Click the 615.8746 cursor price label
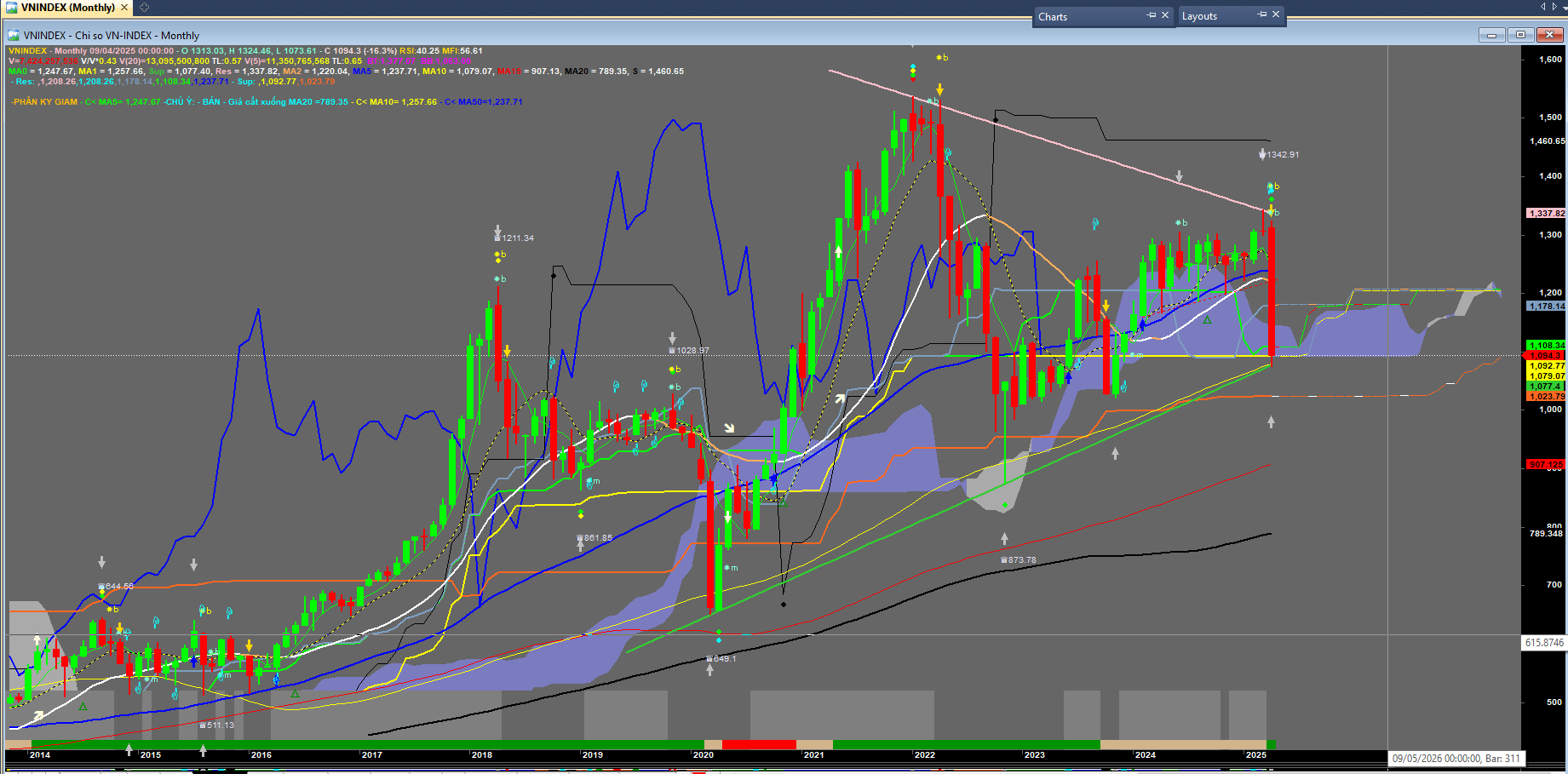The width and height of the screenshot is (1568, 774). (1544, 643)
